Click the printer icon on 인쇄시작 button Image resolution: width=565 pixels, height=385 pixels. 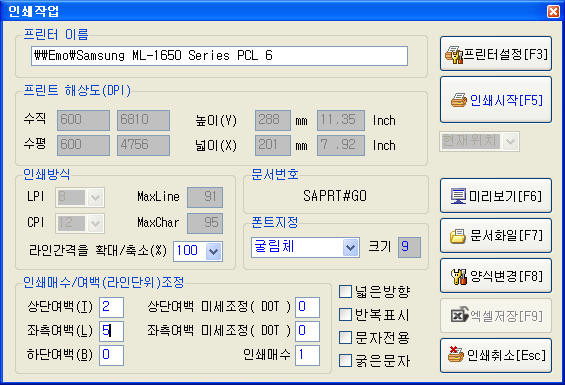coord(459,100)
